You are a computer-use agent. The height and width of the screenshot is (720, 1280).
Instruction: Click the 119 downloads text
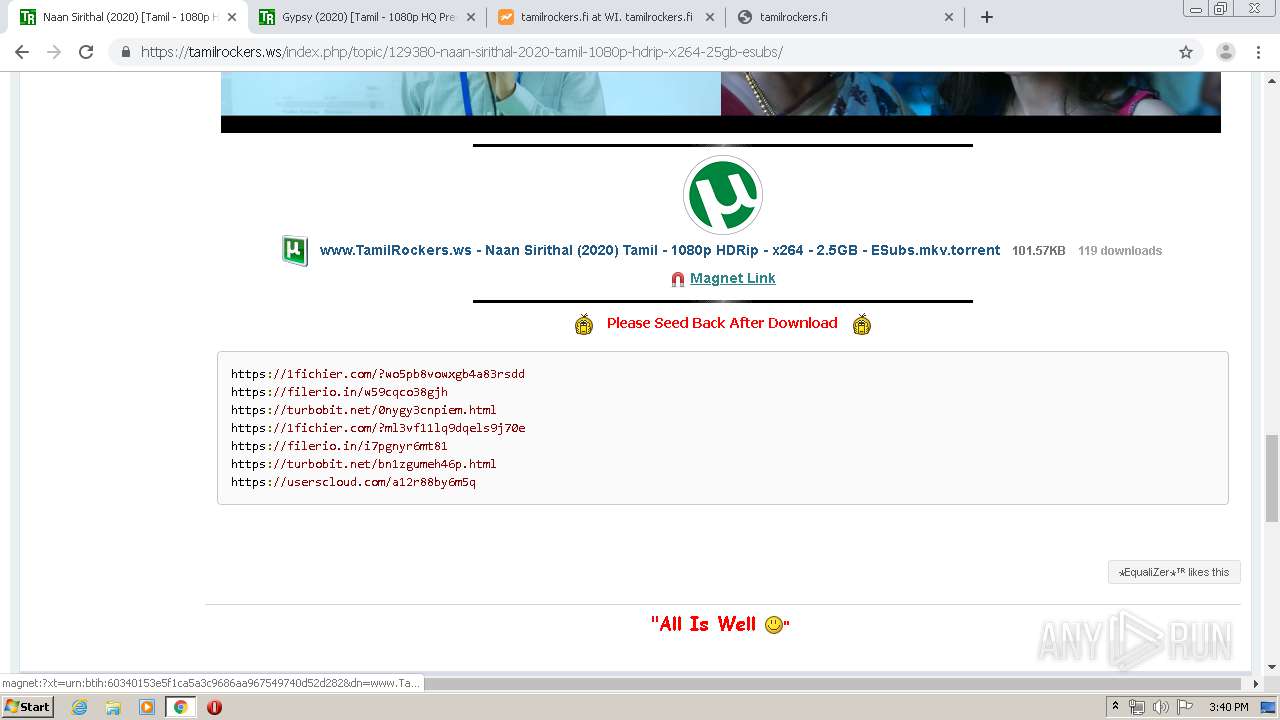click(x=1120, y=251)
